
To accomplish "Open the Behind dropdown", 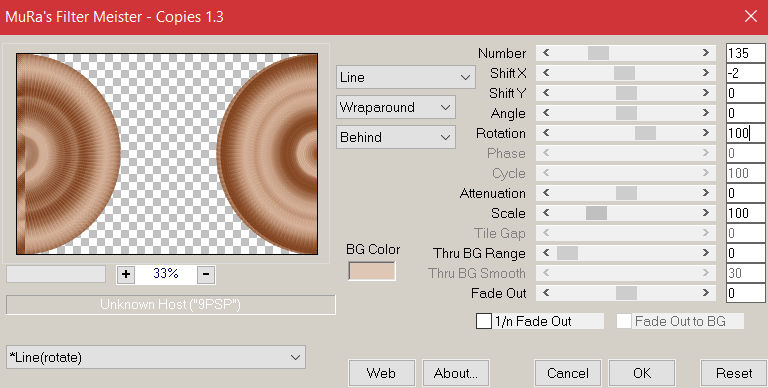I will click(x=396, y=137).
